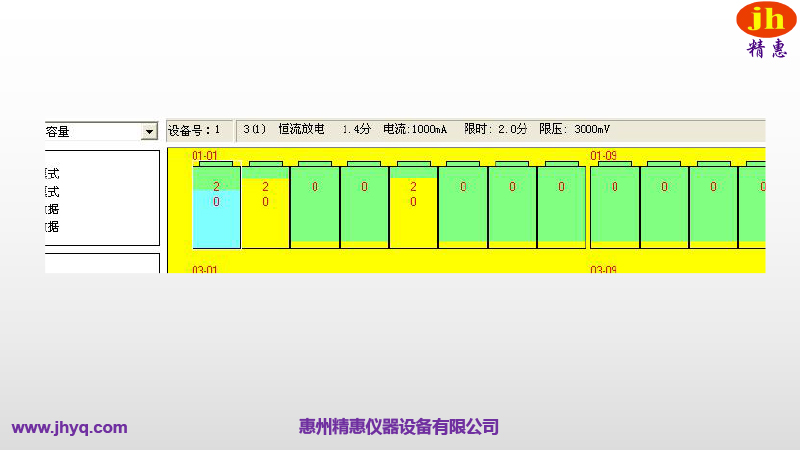Select the fifth battery cell, yellow with 2
The width and height of the screenshot is (800, 450).
(x=413, y=205)
